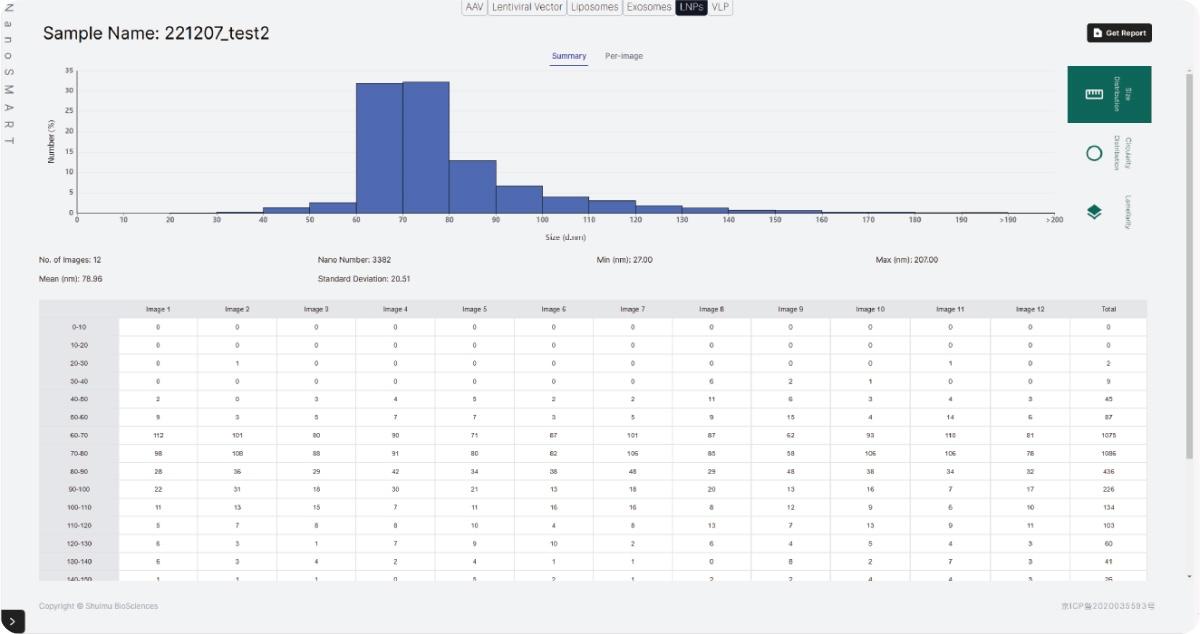Click the Image 6 column header

pyautogui.click(x=553, y=309)
